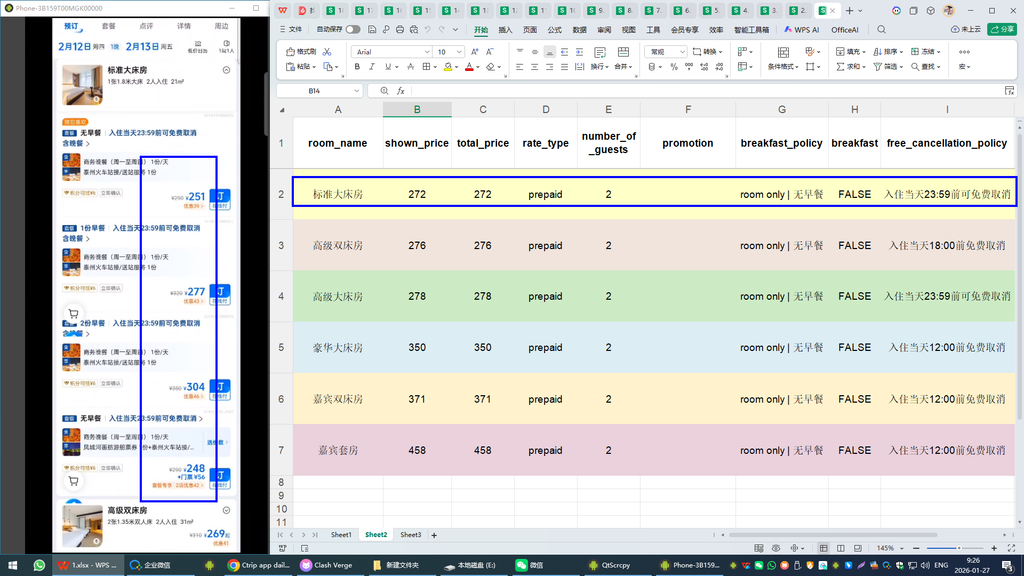Toggle the auto-save (自动保存) switch

coord(353,29)
